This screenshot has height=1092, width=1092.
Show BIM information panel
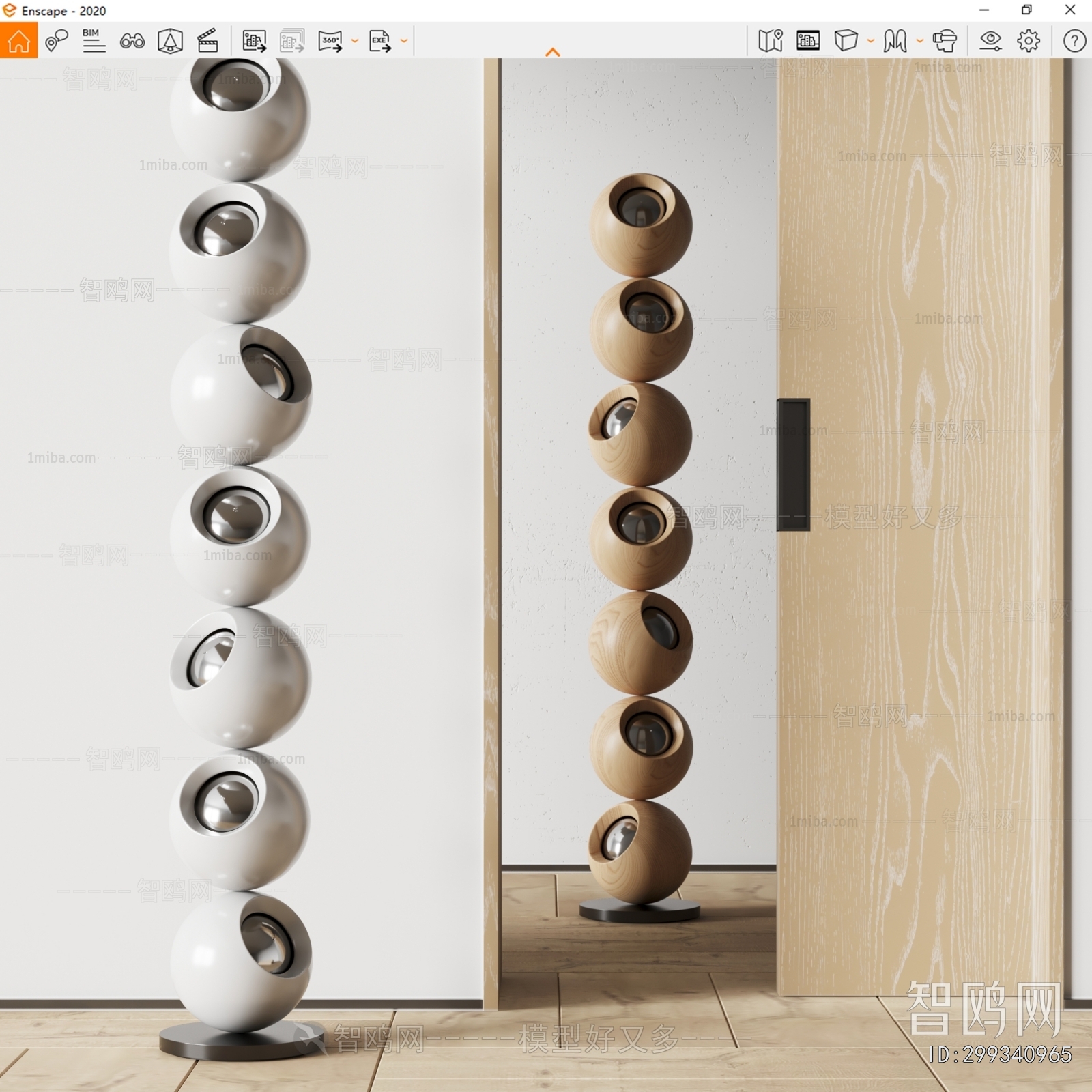point(94,40)
